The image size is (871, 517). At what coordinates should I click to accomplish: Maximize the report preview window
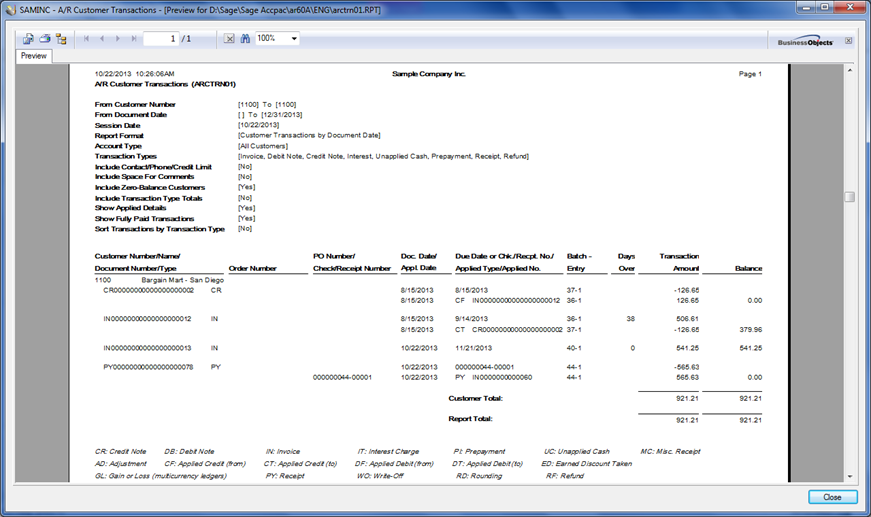tap(825, 7)
